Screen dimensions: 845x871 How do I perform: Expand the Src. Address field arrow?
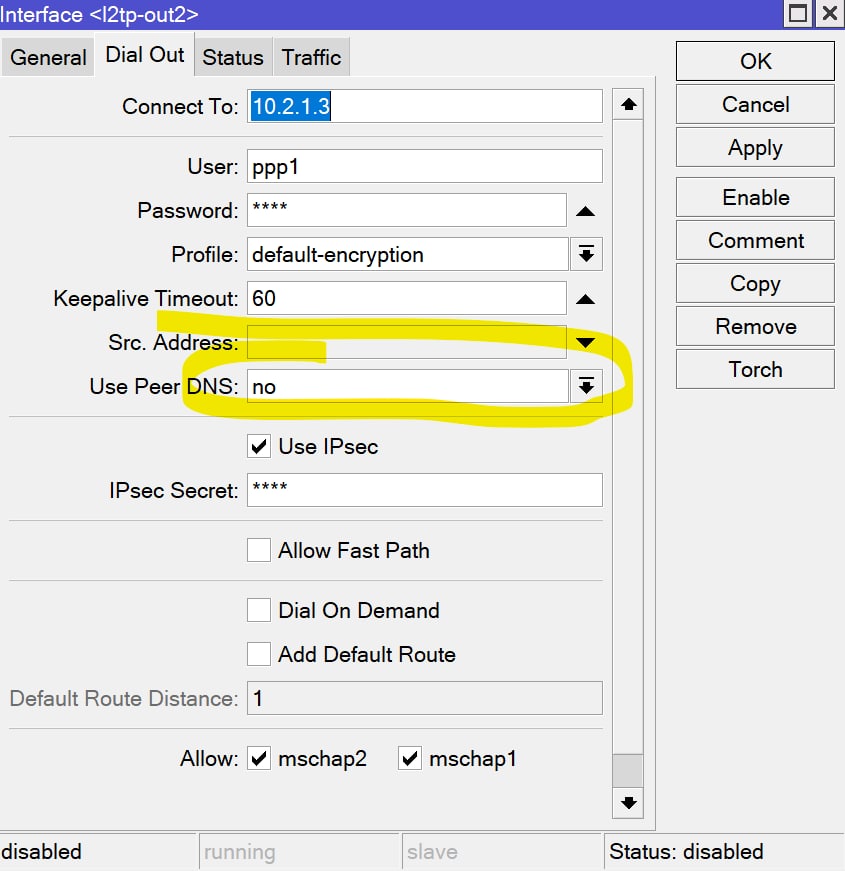[x=586, y=342]
